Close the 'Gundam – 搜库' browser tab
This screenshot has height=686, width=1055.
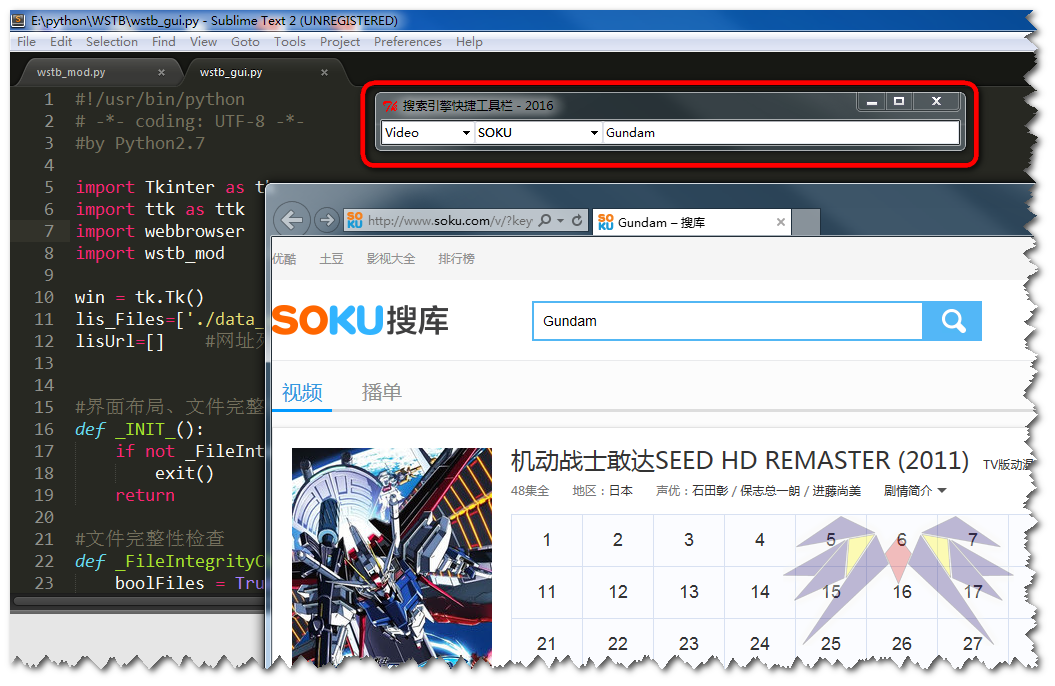click(780, 222)
